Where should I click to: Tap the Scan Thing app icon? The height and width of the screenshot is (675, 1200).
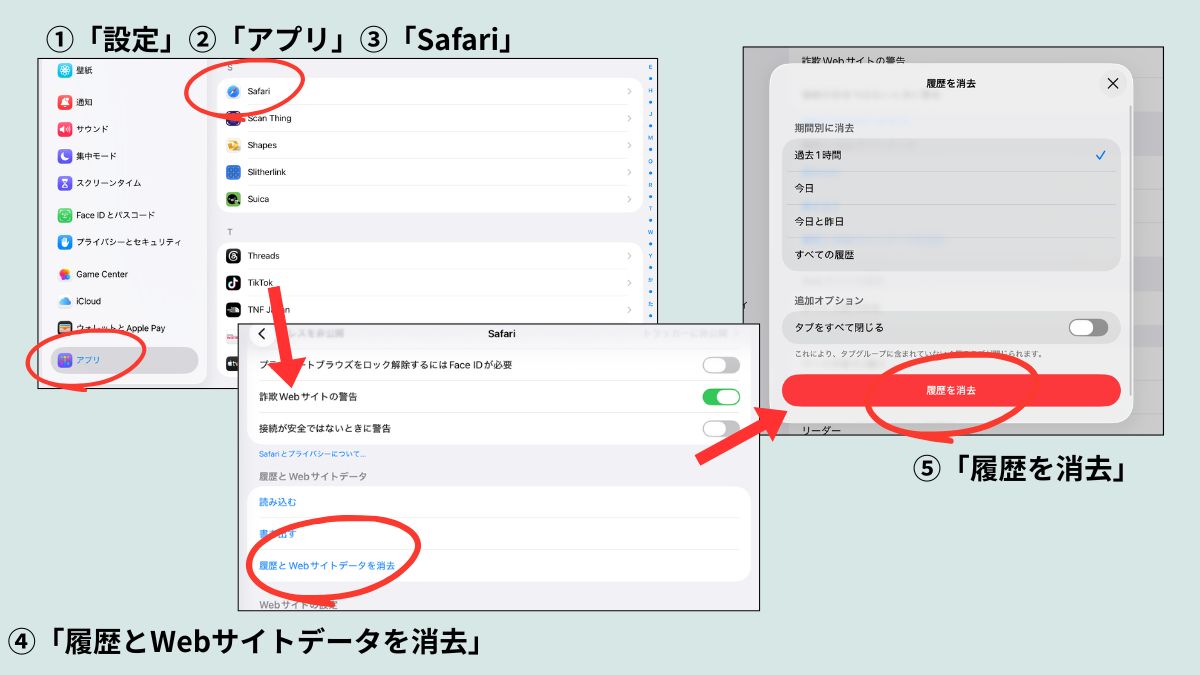pos(233,118)
